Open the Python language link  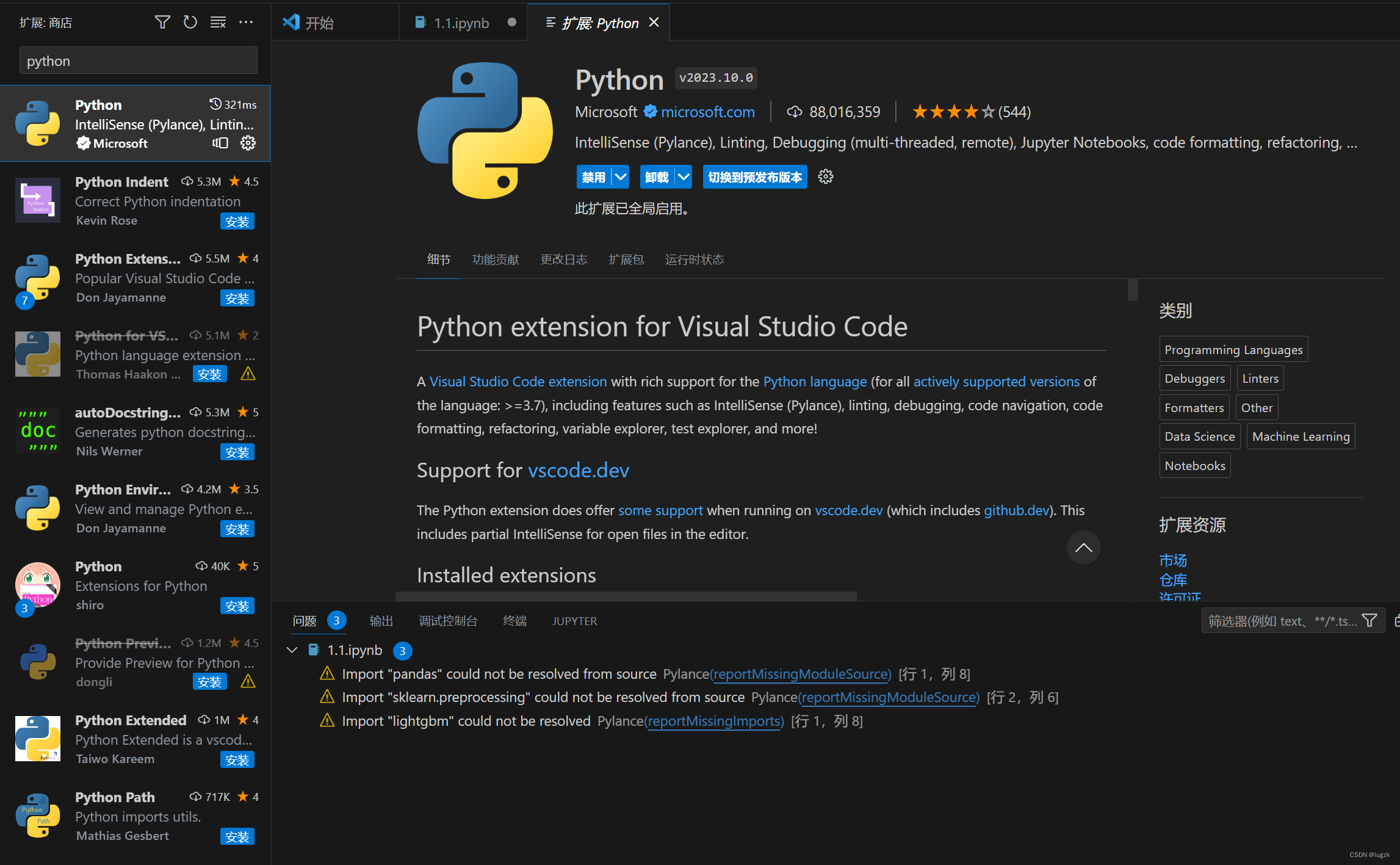pos(815,382)
